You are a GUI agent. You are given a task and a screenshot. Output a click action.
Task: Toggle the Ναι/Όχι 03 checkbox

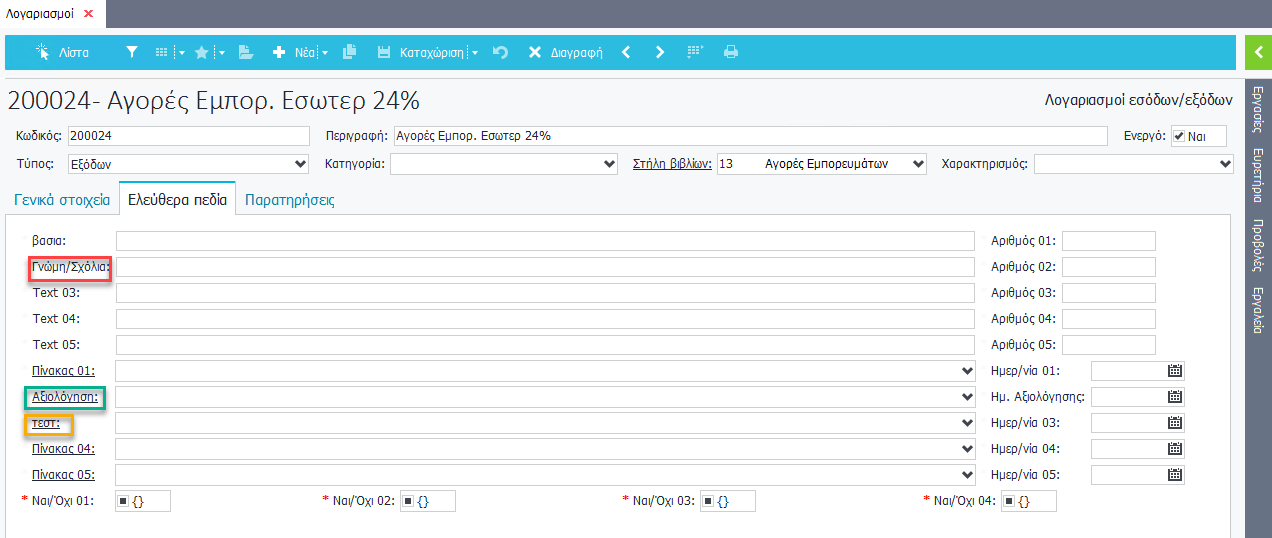point(708,501)
